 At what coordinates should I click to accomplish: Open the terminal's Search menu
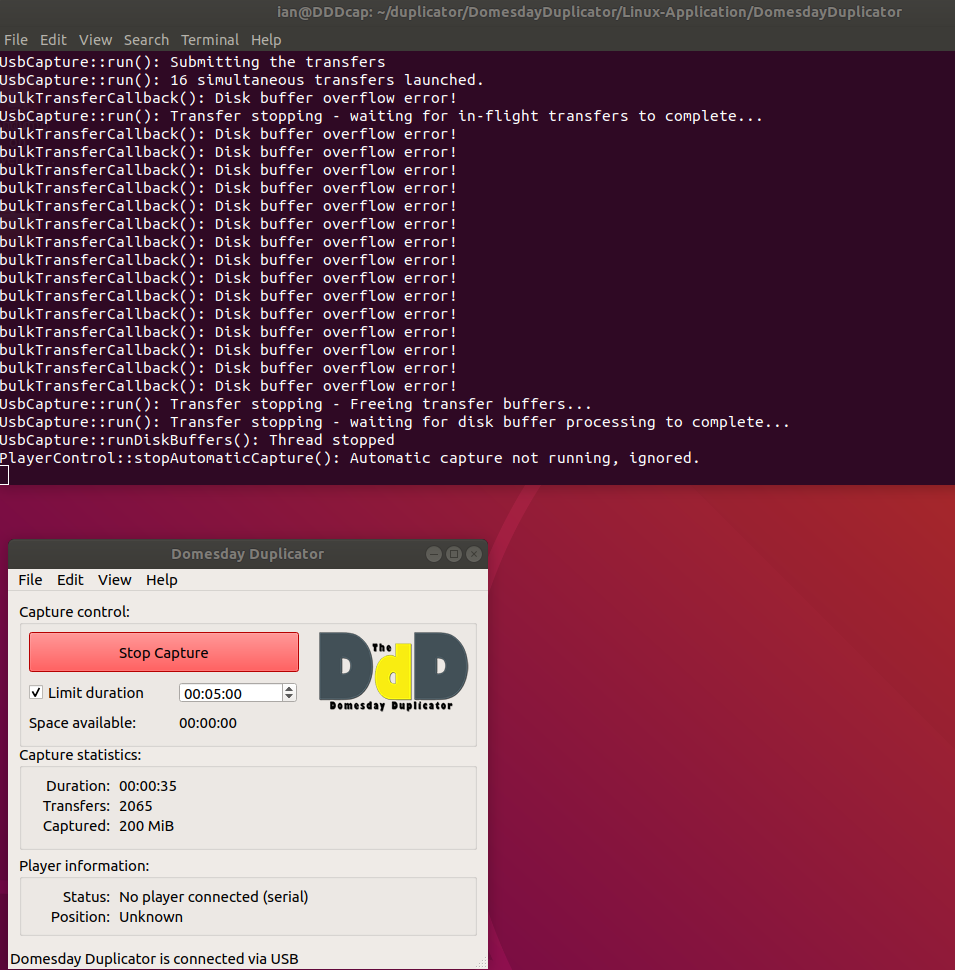click(x=146, y=40)
